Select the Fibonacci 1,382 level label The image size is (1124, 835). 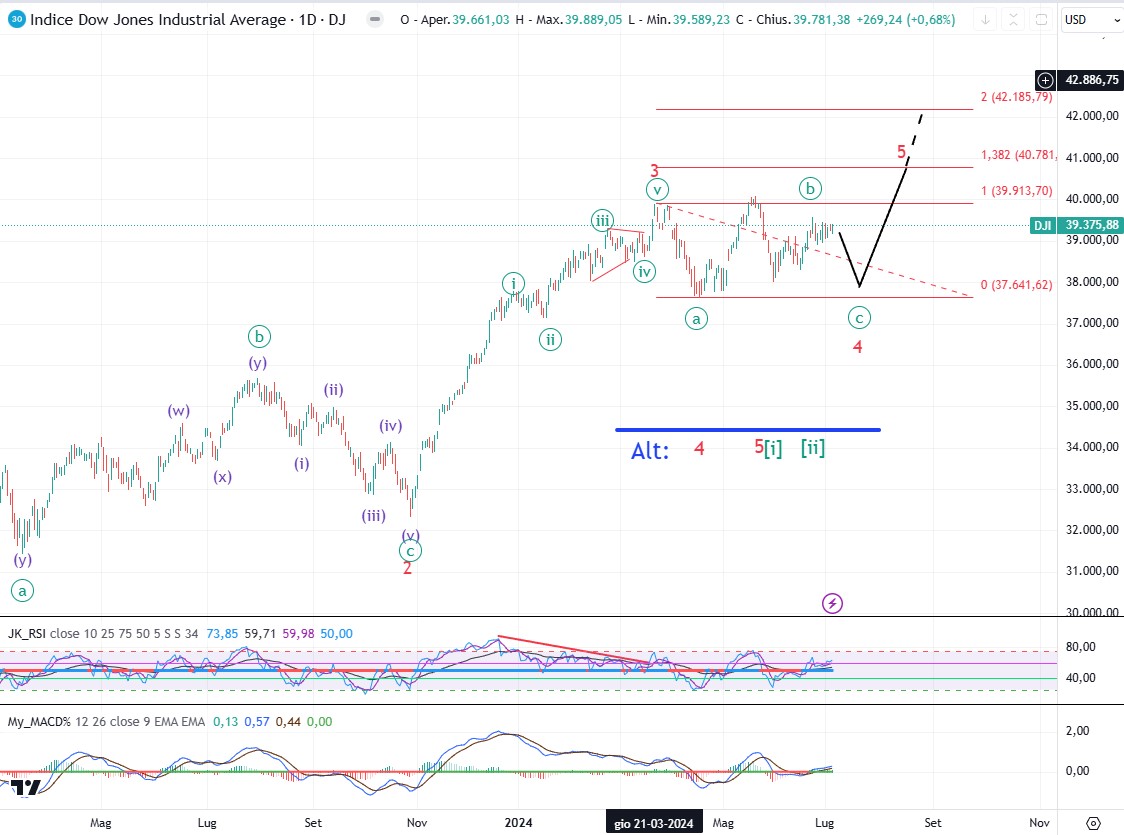1017,155
